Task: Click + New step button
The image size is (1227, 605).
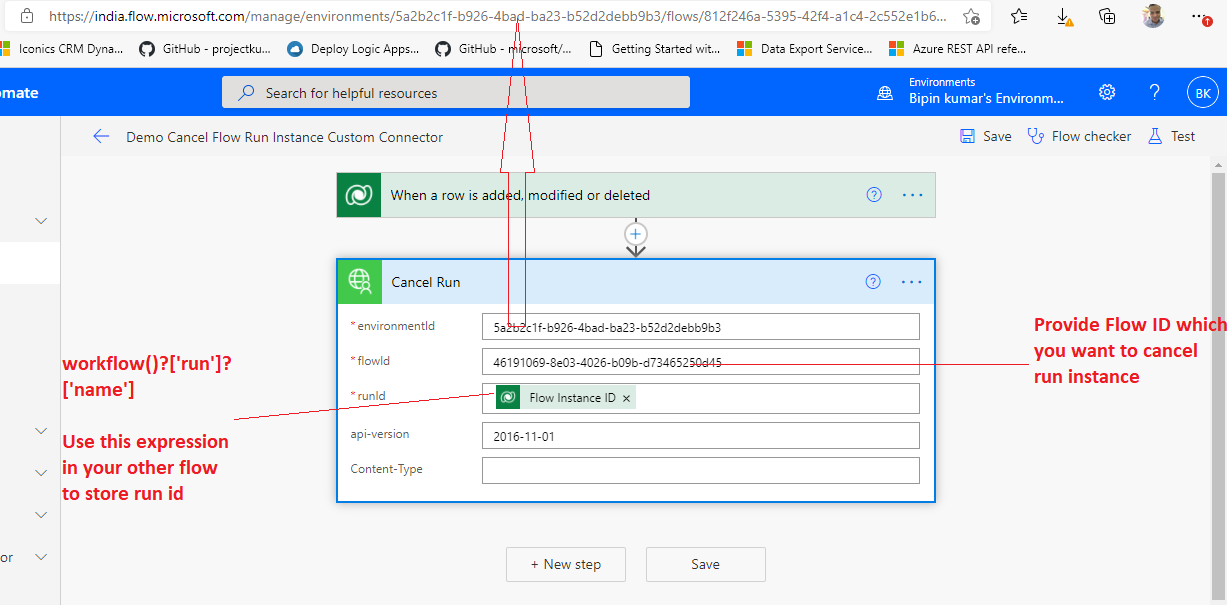Action: 566,564
